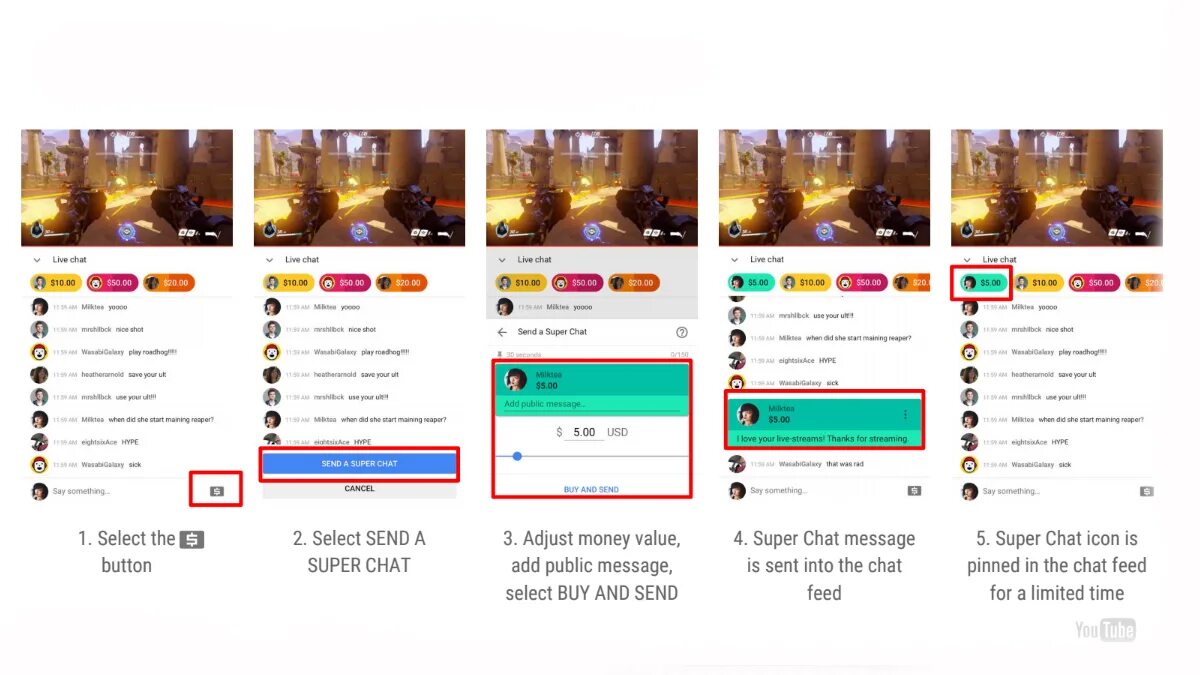Click CANCEL under Send a Super Chat button
The image size is (1200, 675).
coord(359,489)
